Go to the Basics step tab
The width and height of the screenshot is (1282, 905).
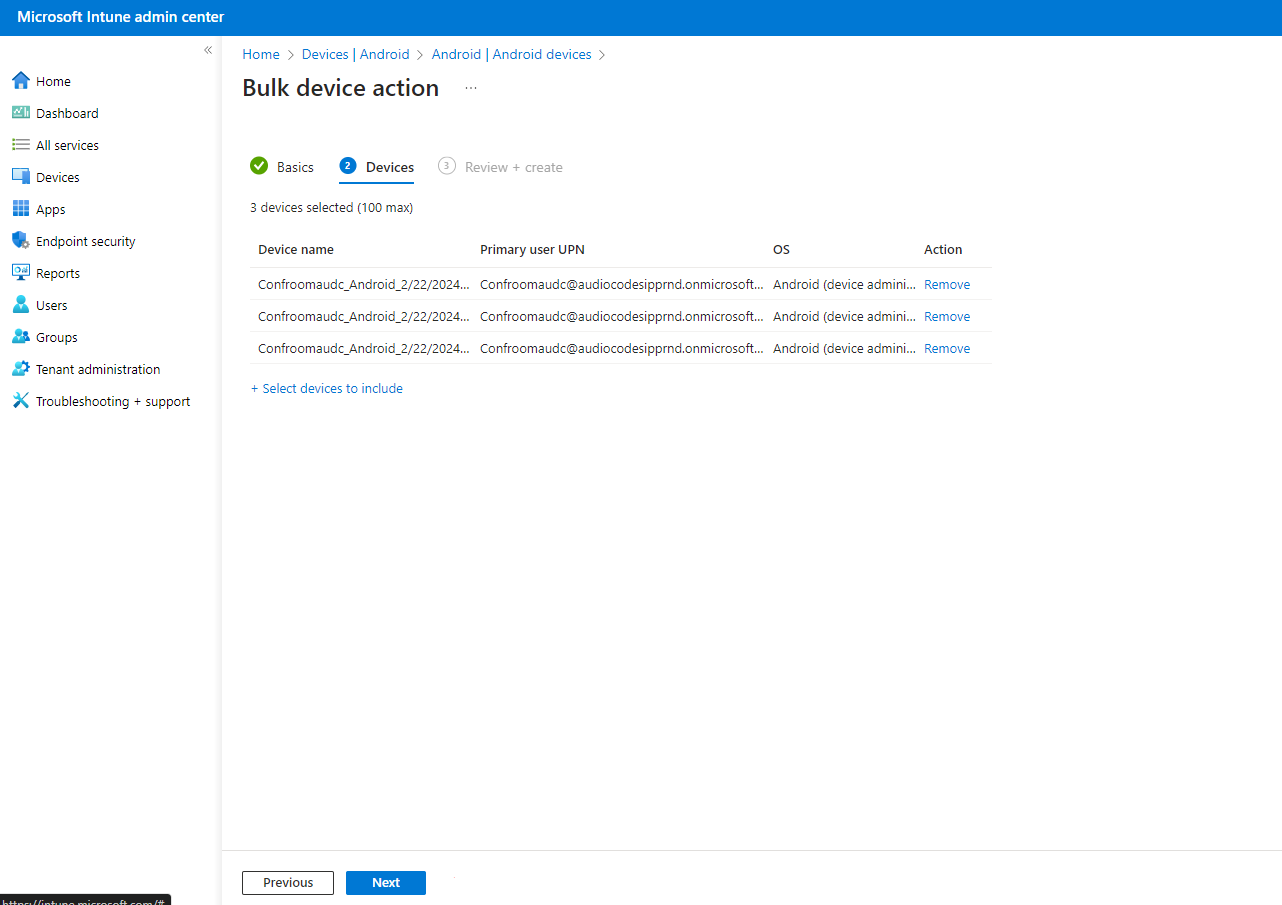point(282,167)
